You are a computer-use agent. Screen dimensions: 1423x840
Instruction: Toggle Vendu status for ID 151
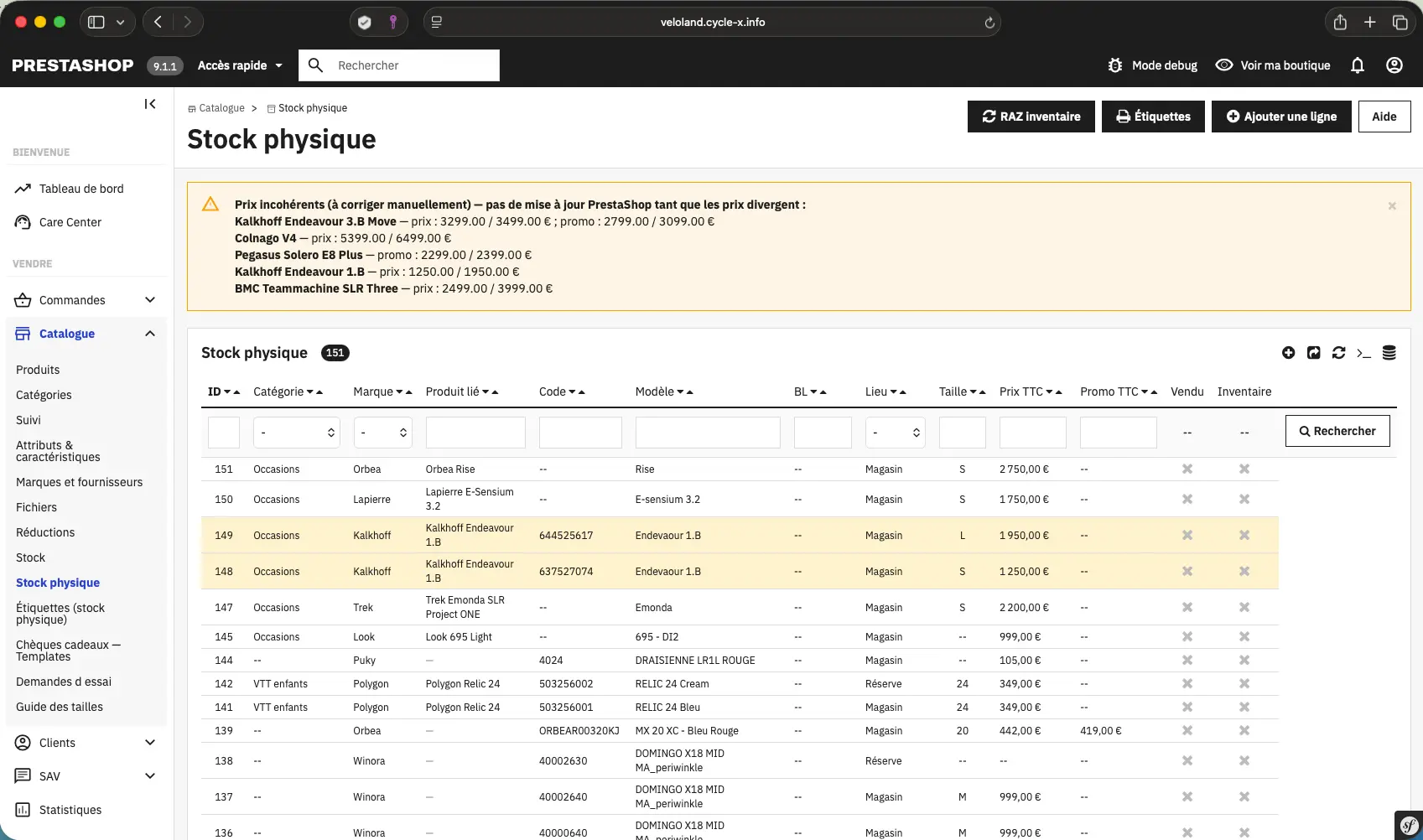[x=1187, y=469]
